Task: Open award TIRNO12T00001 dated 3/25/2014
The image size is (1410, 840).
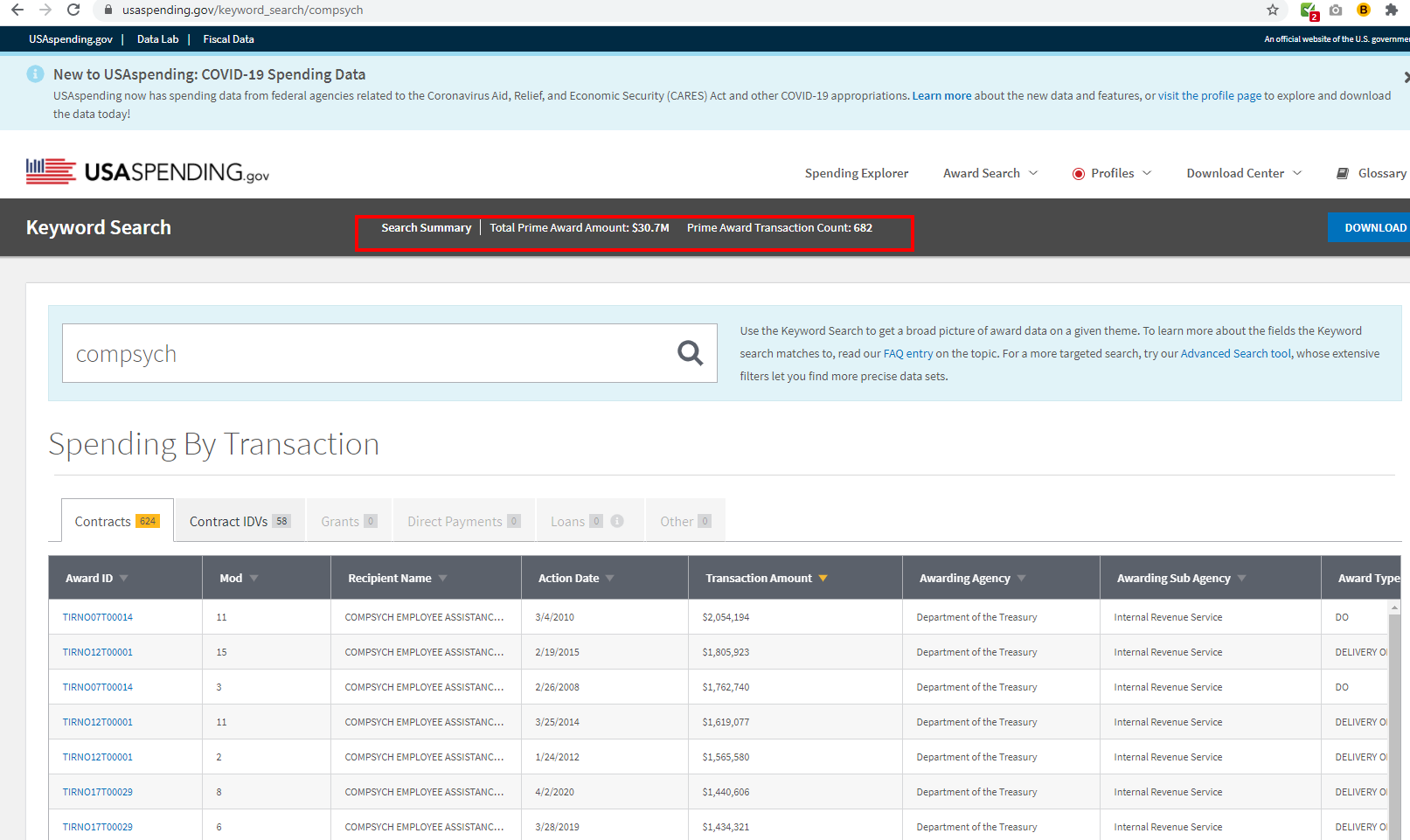Action: pos(98,722)
